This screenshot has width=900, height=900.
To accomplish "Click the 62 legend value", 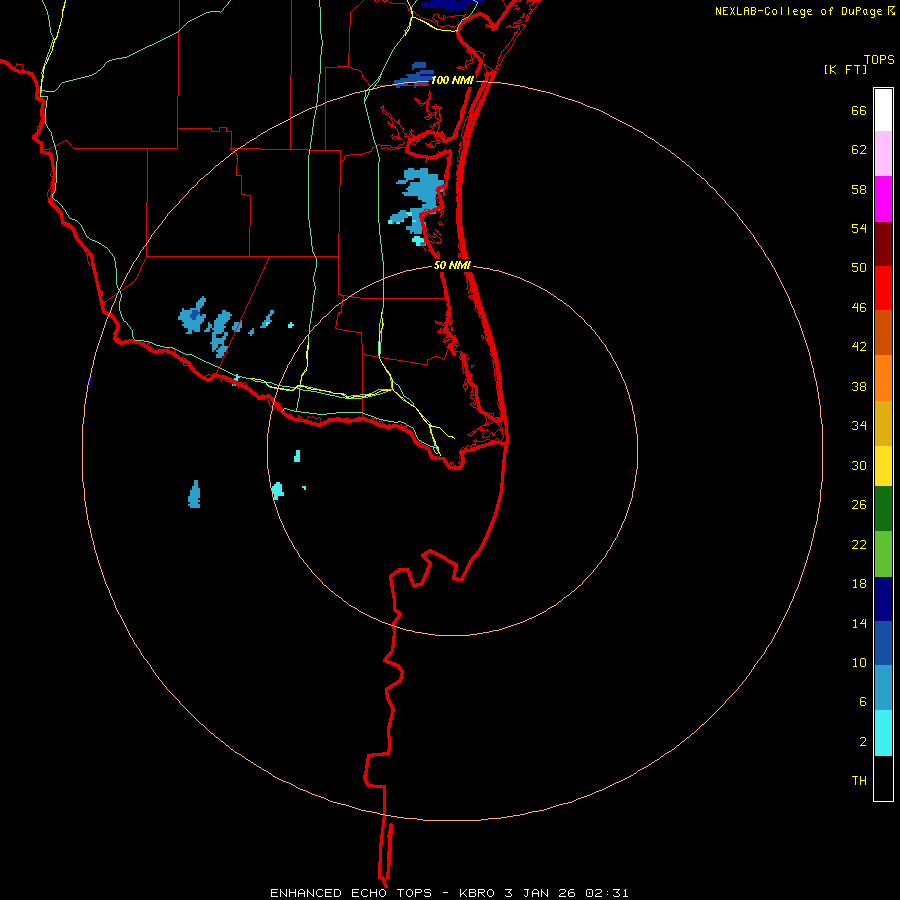I will click(x=859, y=150).
